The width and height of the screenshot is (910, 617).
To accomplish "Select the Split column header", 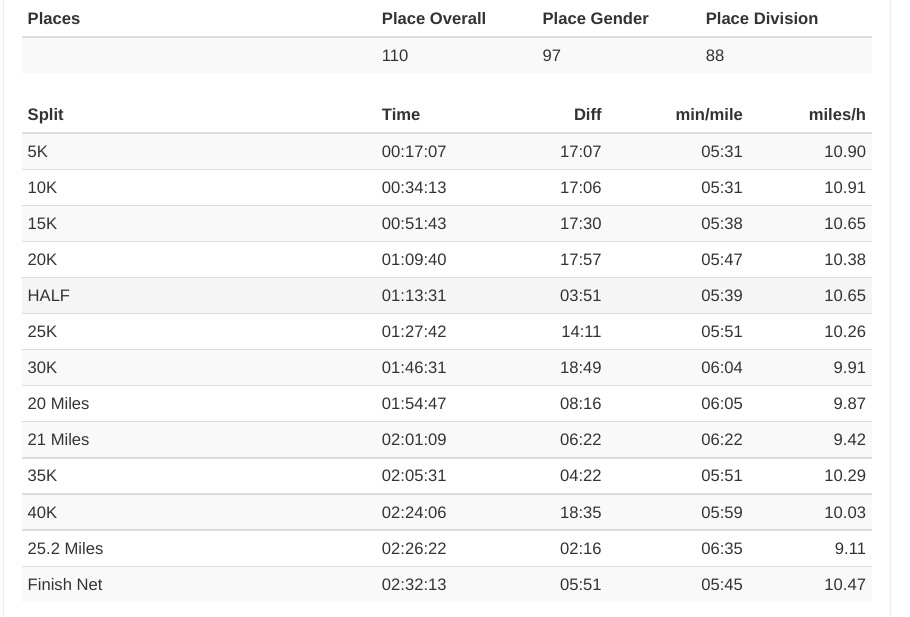I will point(45,114).
